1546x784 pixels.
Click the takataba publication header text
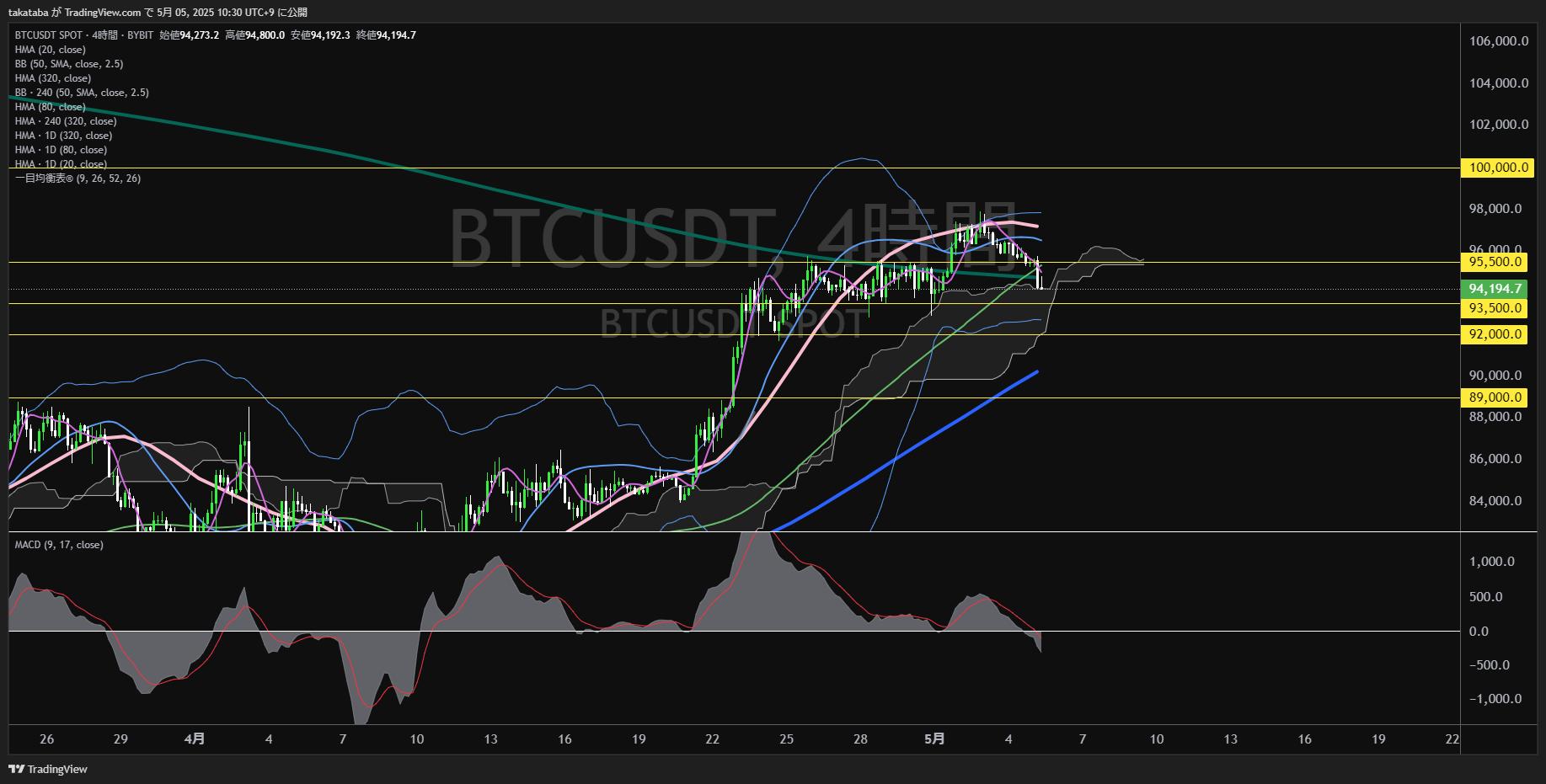tap(158, 13)
